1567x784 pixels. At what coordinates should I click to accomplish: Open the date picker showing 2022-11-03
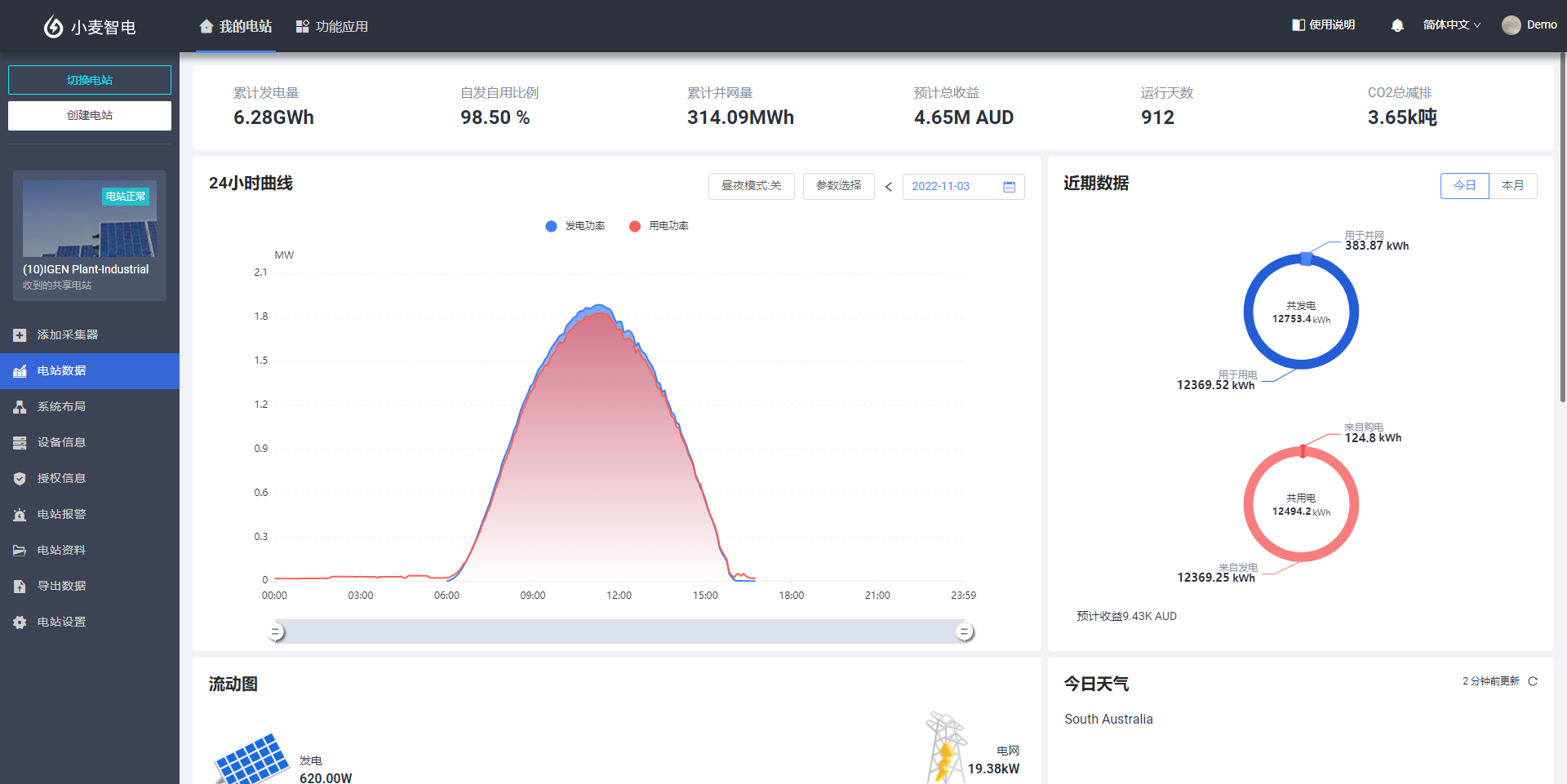[962, 187]
